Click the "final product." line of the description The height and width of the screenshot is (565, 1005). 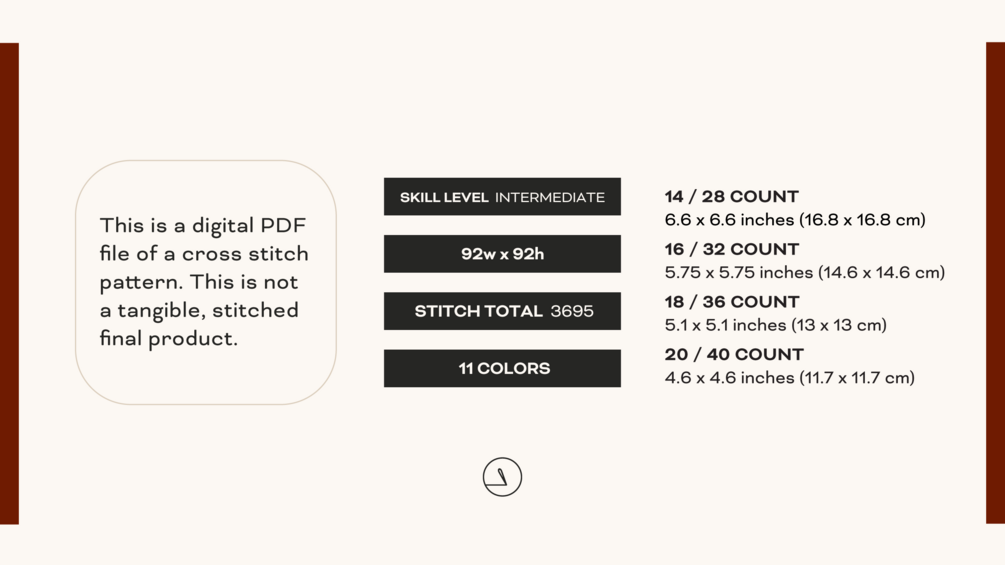click(169, 339)
